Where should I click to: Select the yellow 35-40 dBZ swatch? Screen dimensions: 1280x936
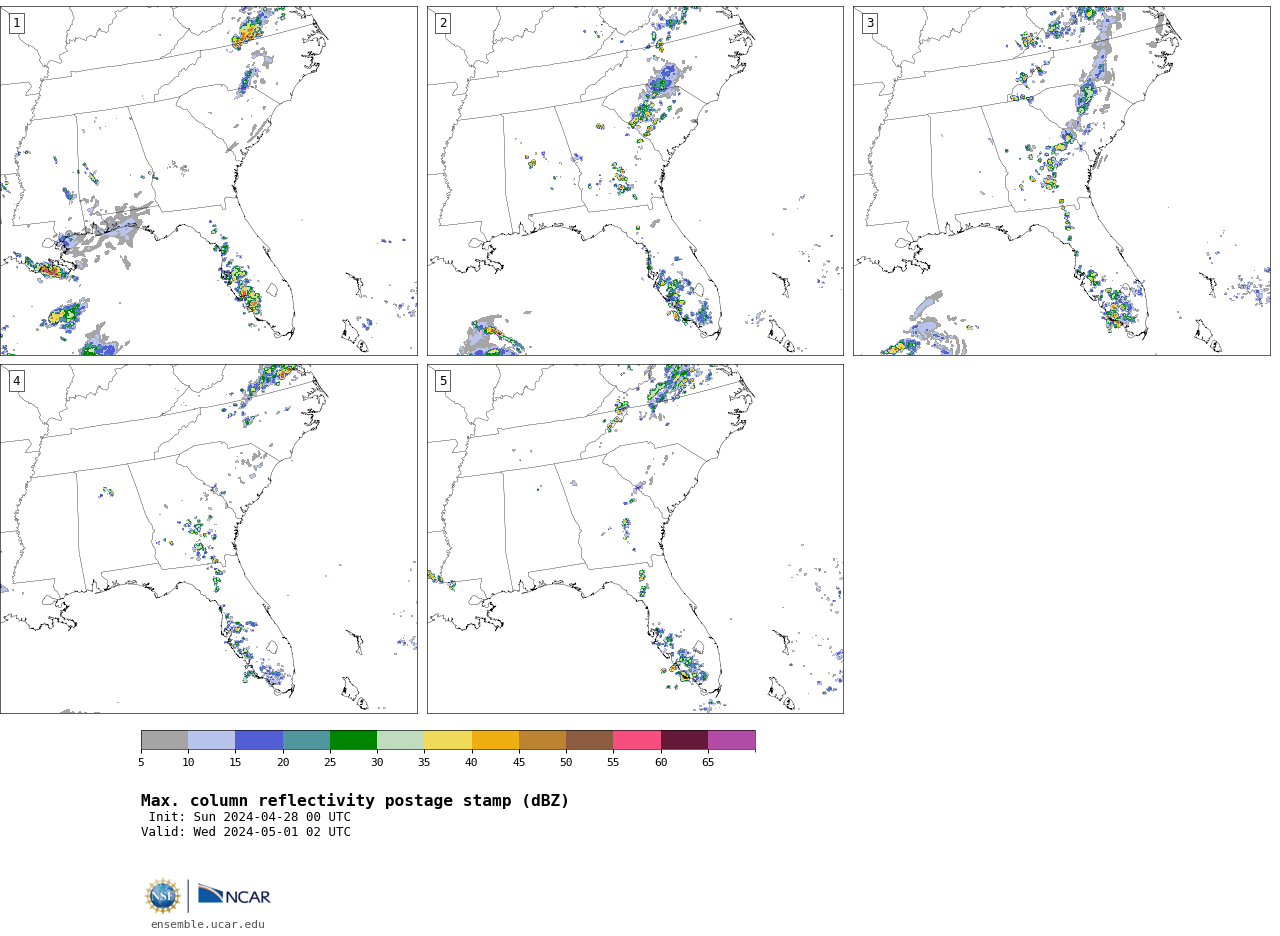coord(448,740)
